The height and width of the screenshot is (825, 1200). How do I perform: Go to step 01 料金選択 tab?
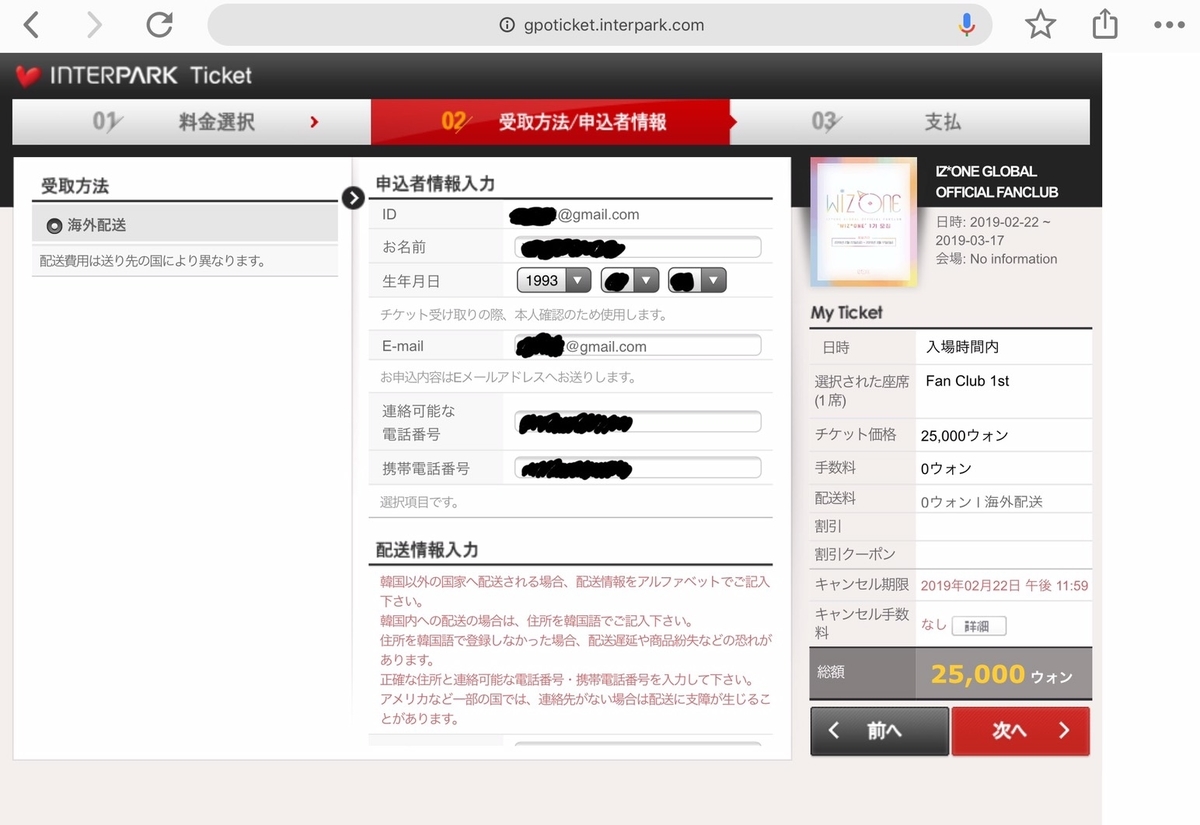[191, 122]
